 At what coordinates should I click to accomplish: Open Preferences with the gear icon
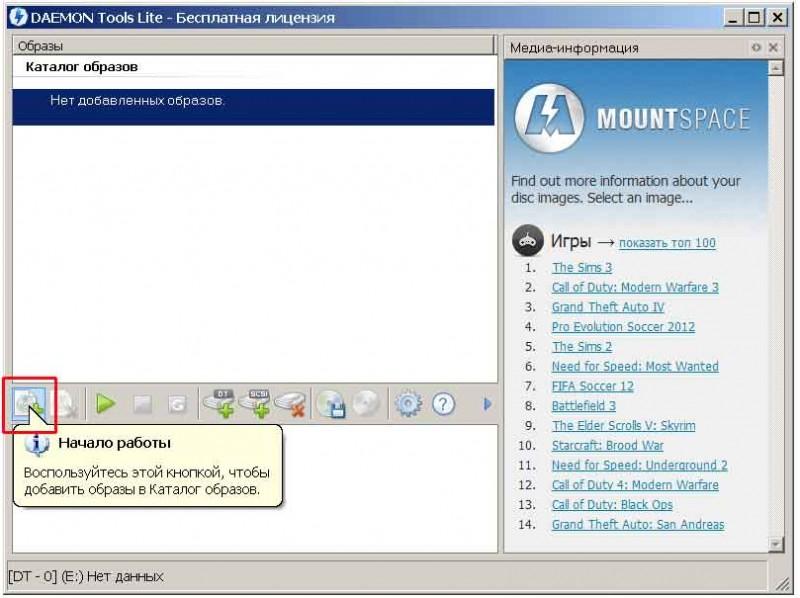click(408, 404)
